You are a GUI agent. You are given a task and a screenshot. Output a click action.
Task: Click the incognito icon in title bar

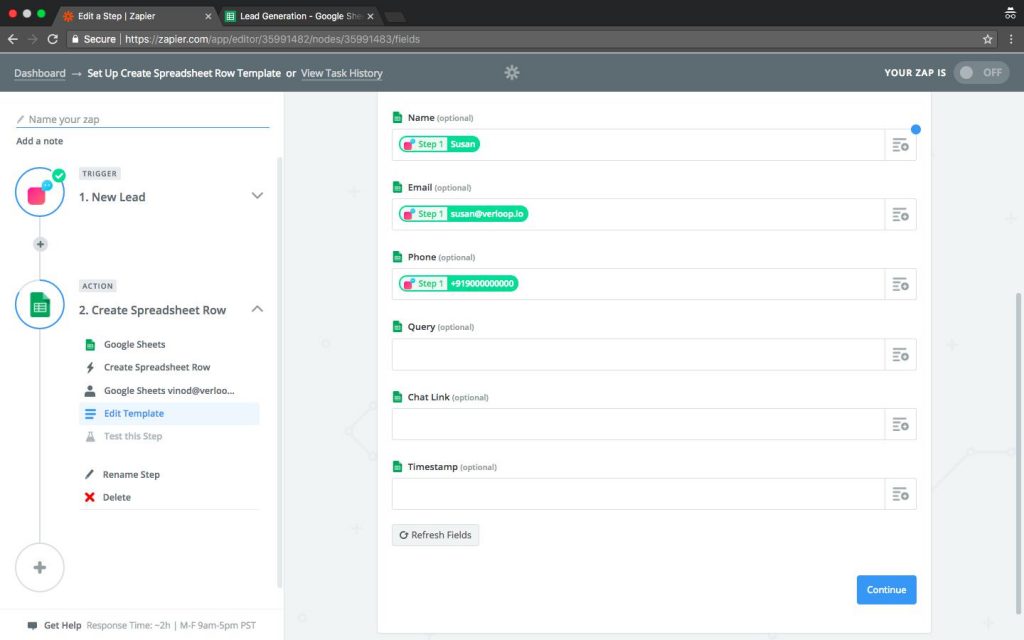1010,14
